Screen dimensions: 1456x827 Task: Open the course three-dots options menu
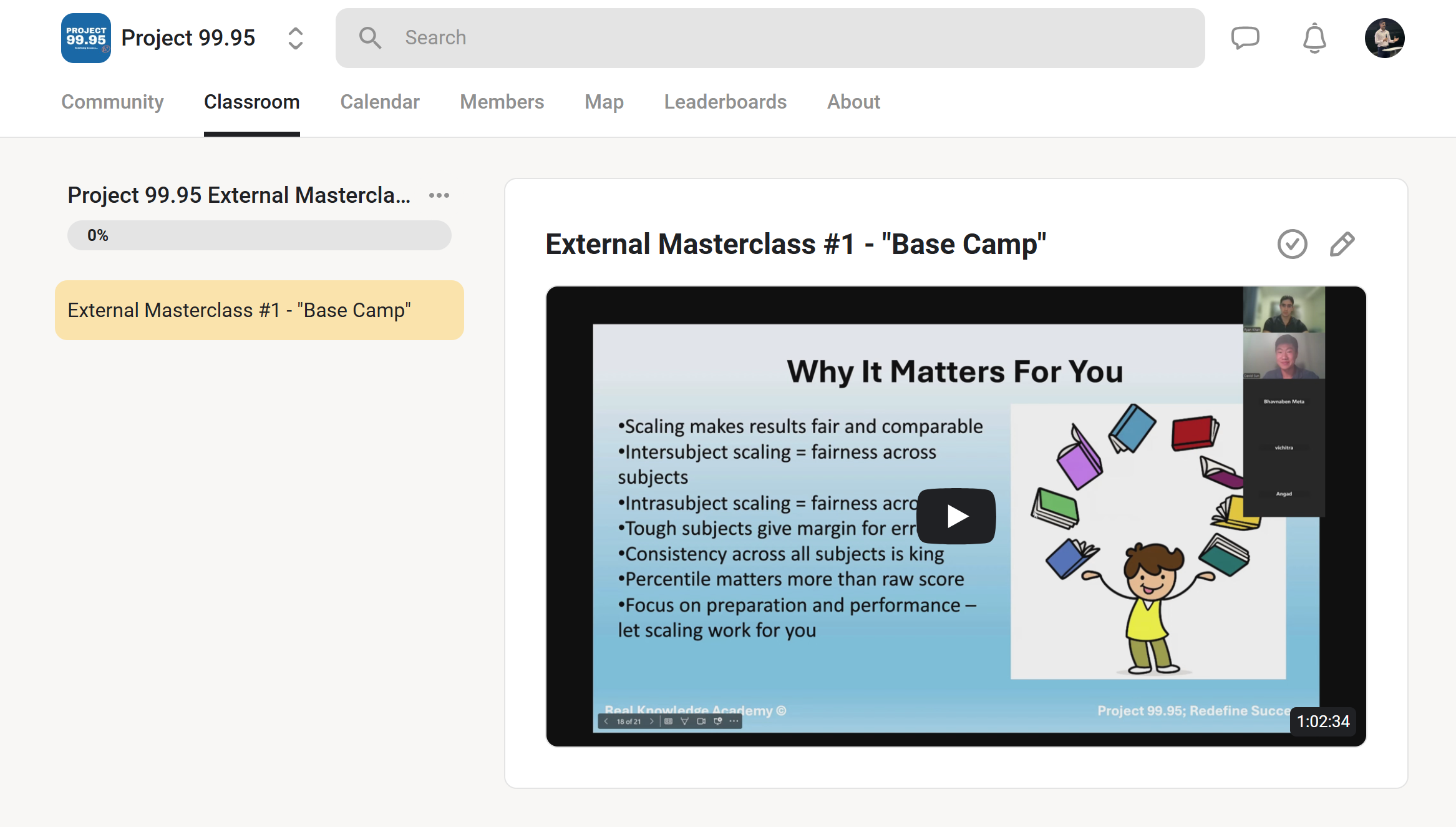[439, 195]
